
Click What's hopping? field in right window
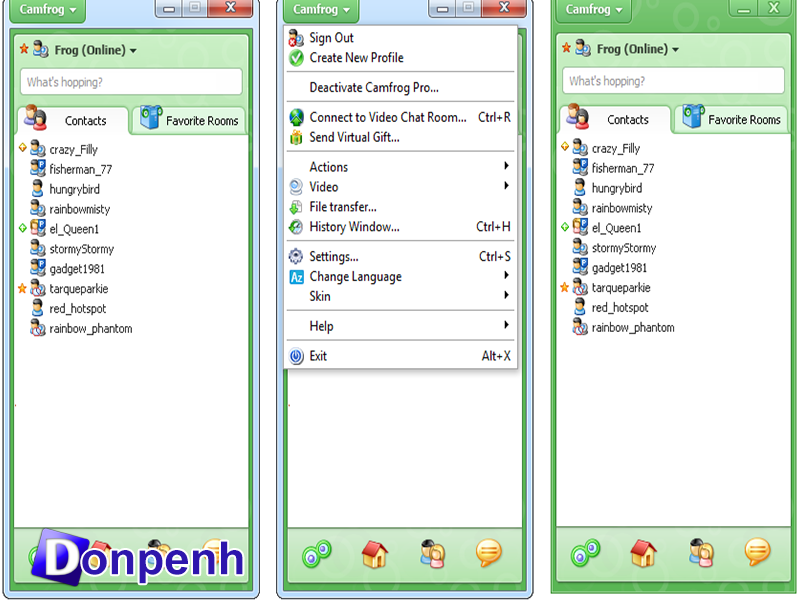pyautogui.click(x=673, y=81)
